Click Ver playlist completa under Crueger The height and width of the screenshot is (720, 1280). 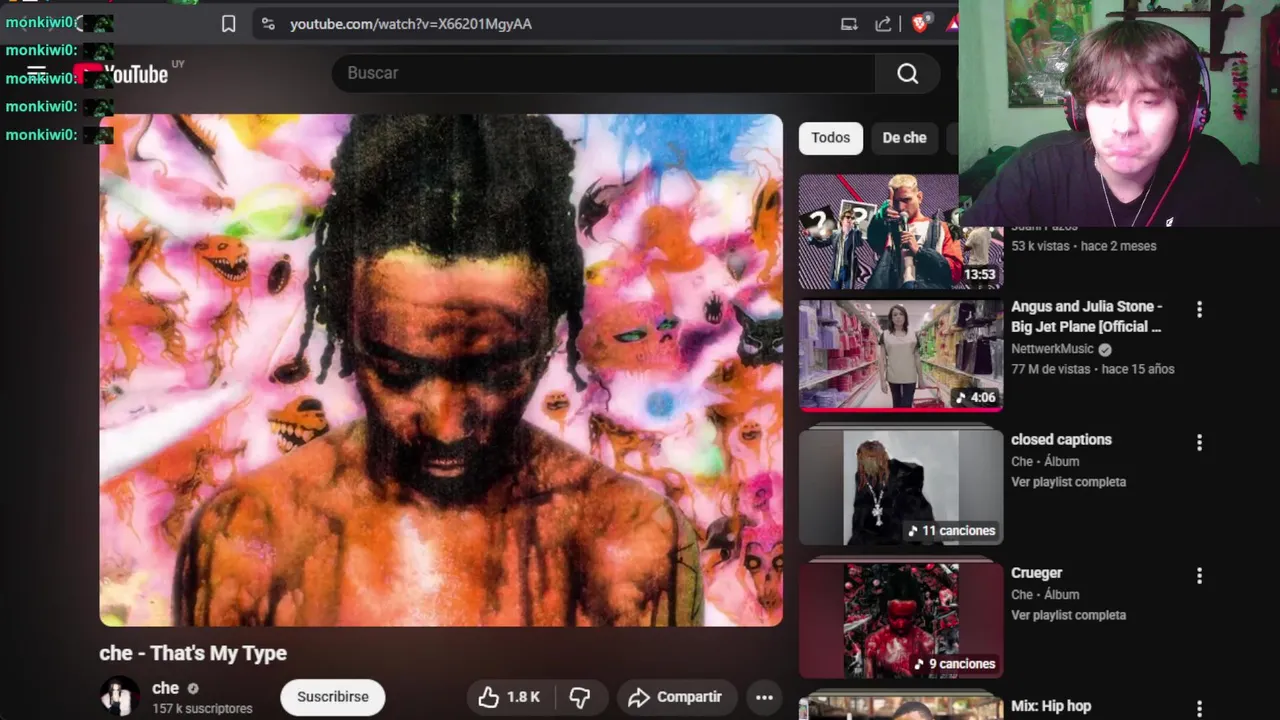click(x=1068, y=615)
